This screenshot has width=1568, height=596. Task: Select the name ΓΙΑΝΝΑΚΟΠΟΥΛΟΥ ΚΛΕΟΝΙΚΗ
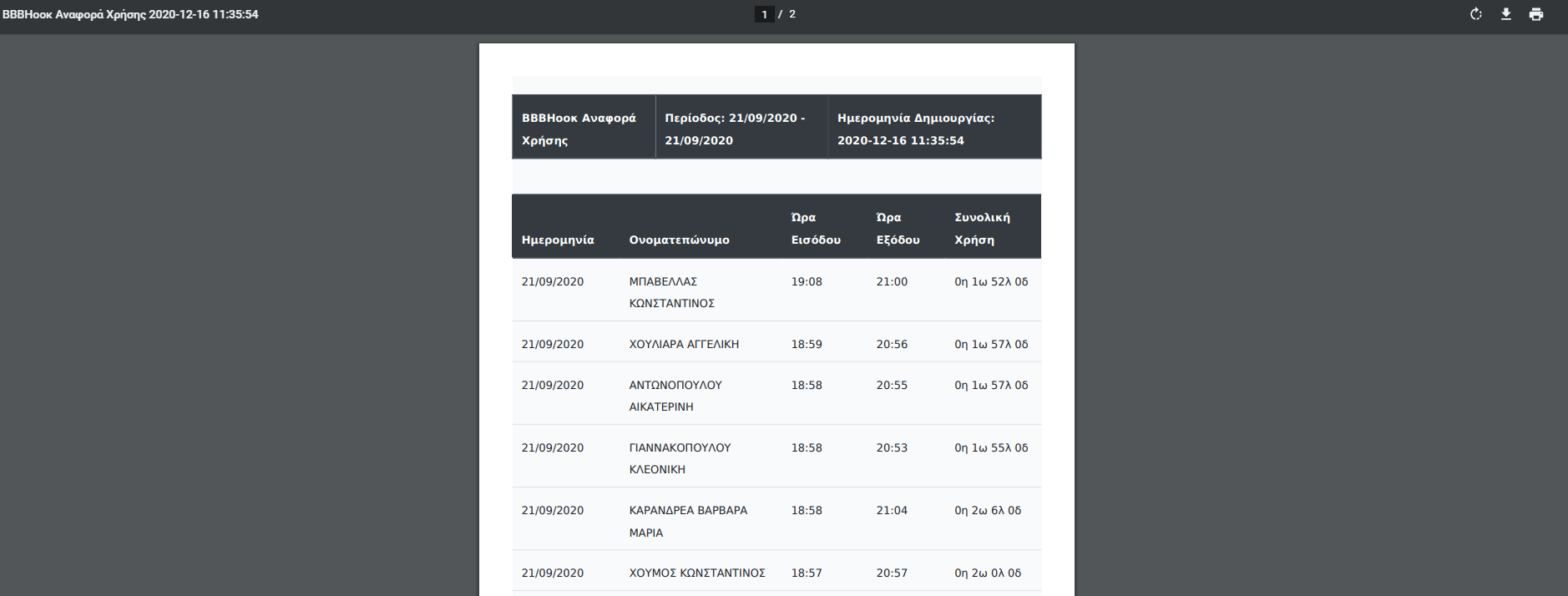[x=680, y=458]
